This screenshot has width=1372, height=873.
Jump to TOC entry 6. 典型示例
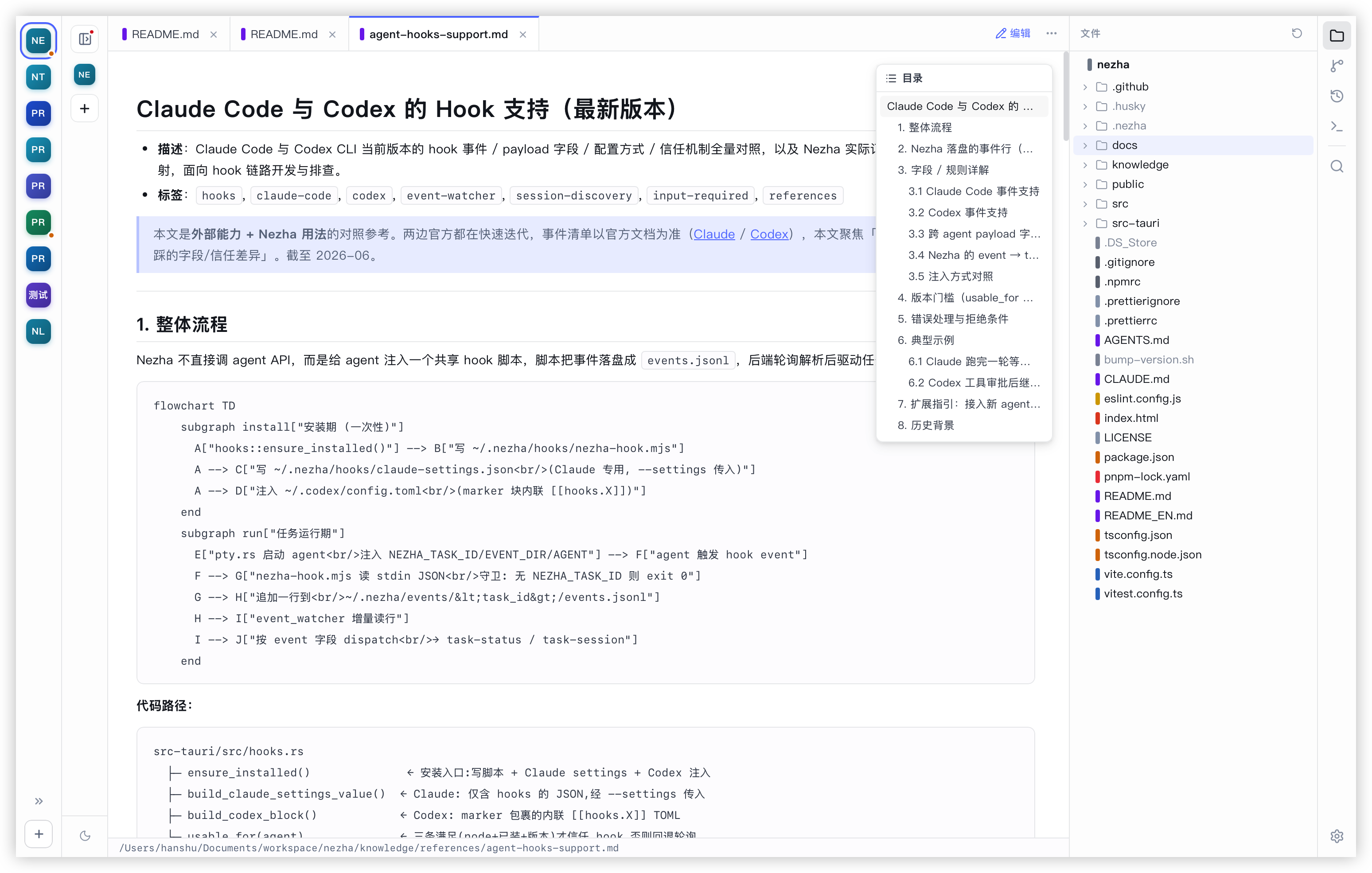(963, 340)
